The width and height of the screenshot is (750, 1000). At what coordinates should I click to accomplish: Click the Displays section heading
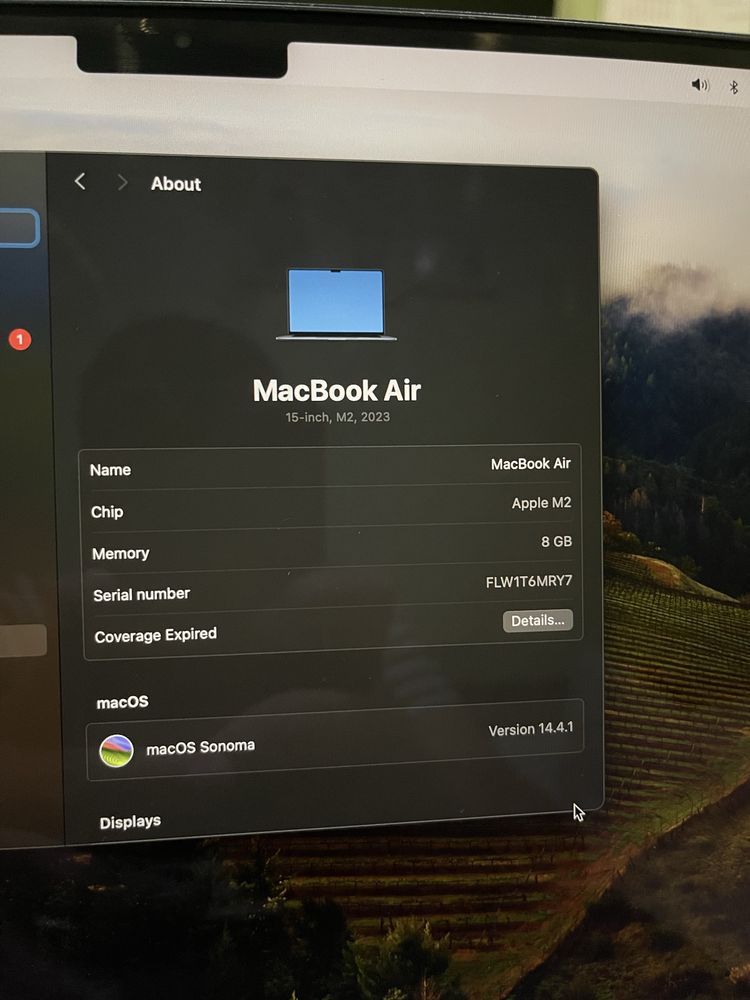[x=130, y=822]
